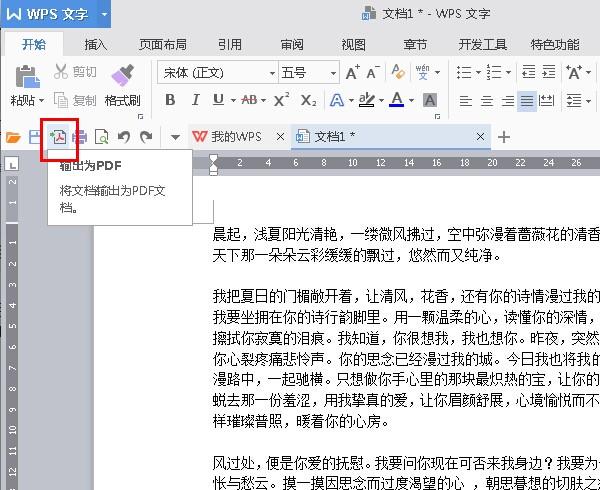Open the 页面布局 ribbon tab
Image resolution: width=600 pixels, height=490 pixels.
point(162,44)
